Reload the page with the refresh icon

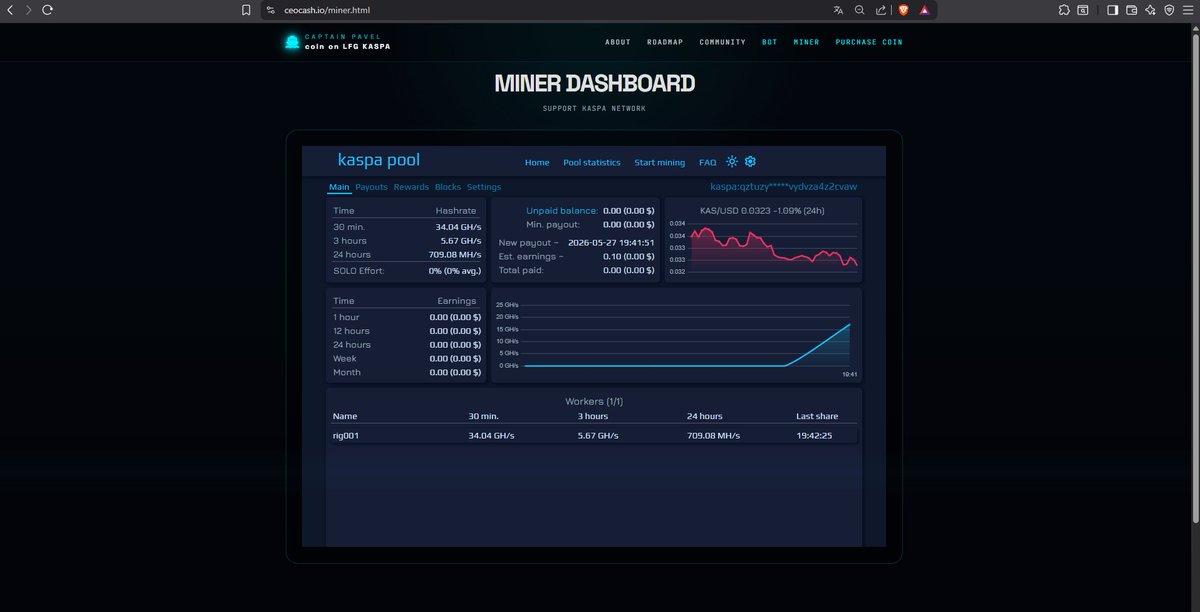47,9
